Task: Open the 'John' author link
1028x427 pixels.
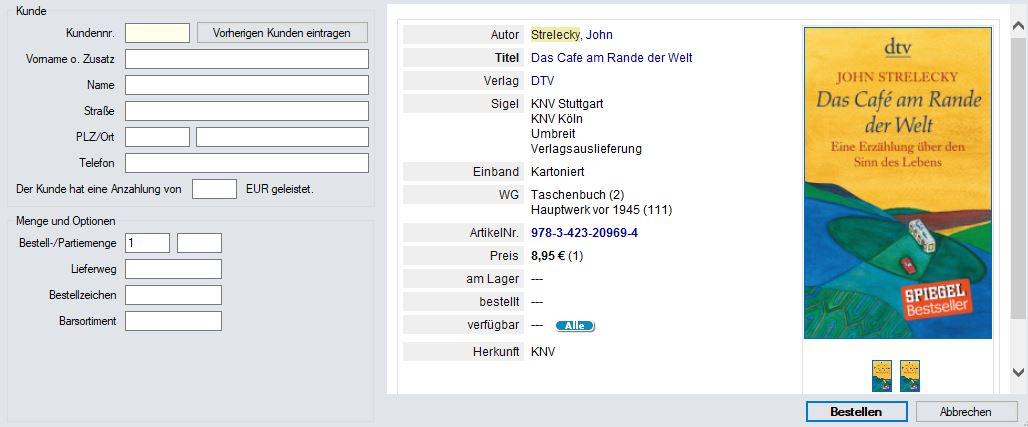Action: pos(599,35)
